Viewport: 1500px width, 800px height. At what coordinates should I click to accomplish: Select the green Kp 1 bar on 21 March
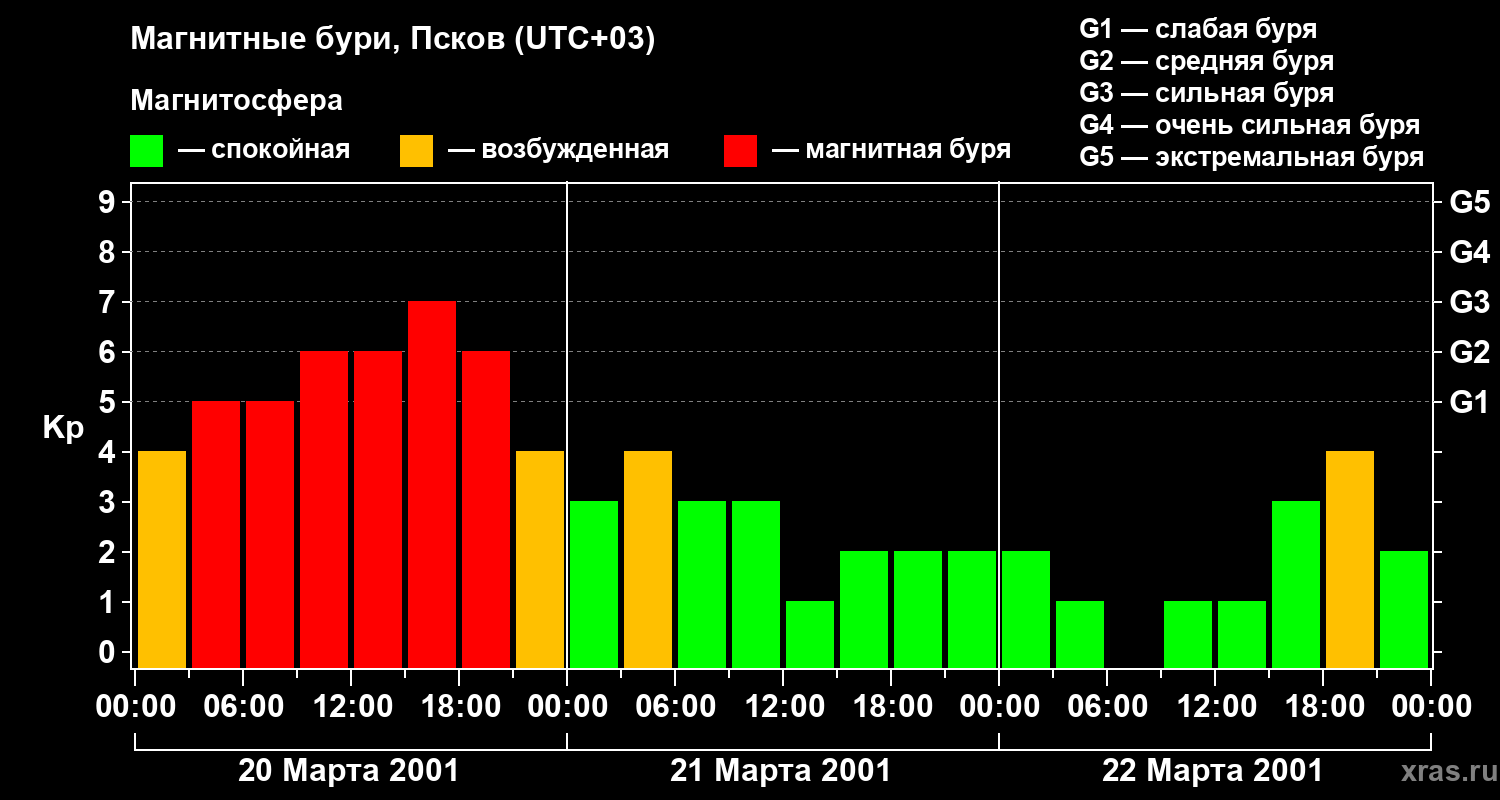(x=810, y=635)
